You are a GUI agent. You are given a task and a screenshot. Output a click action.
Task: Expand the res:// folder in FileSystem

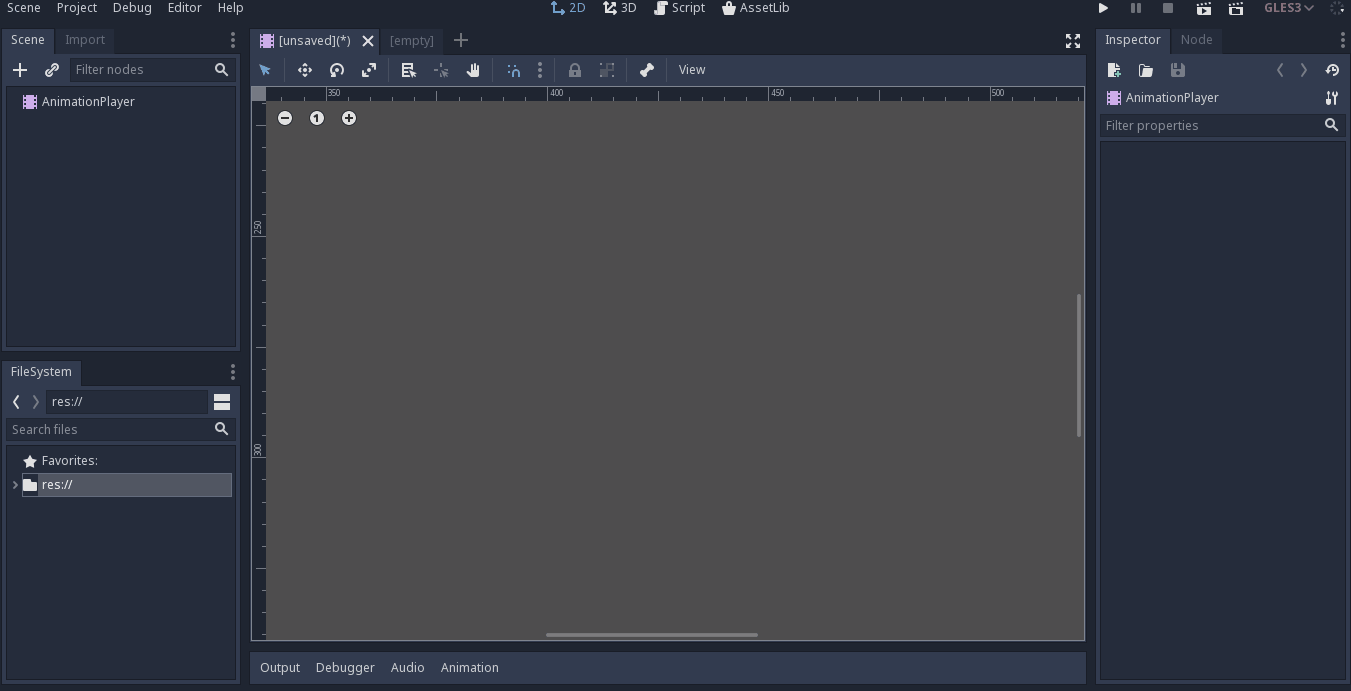click(x=16, y=485)
